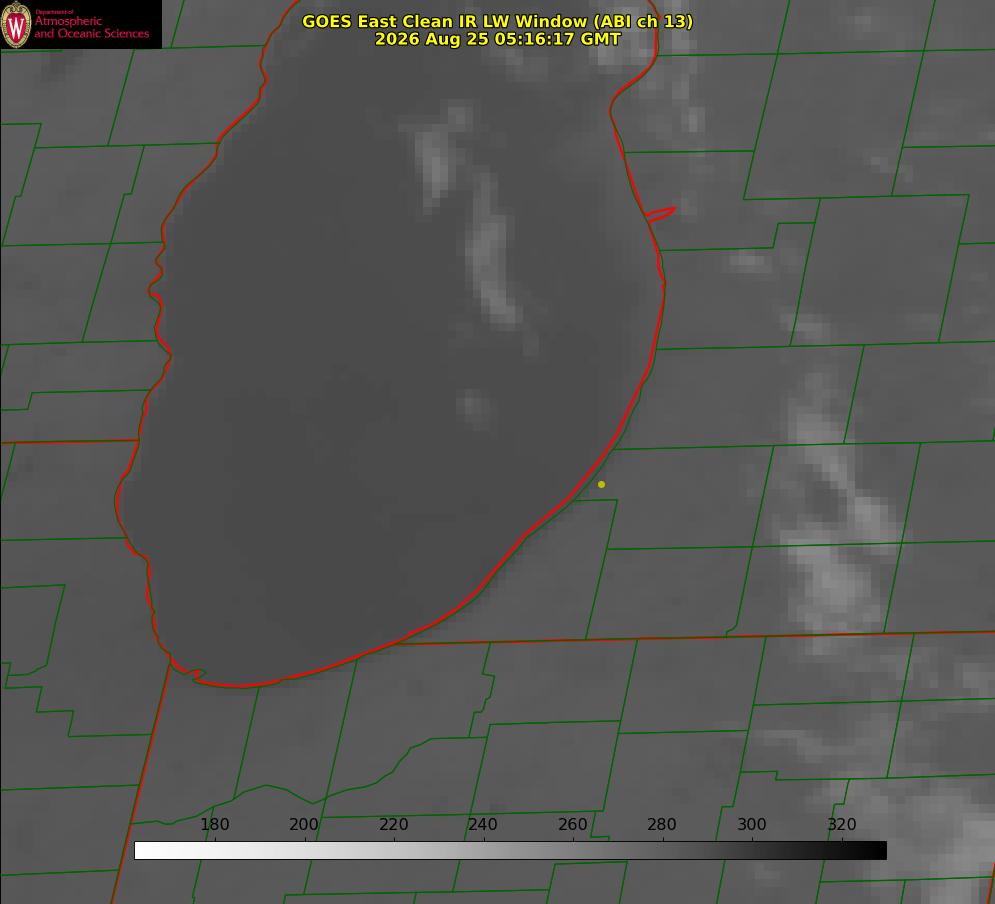Select the 300 colorbar tick label
This screenshot has height=904, width=995.
752,824
